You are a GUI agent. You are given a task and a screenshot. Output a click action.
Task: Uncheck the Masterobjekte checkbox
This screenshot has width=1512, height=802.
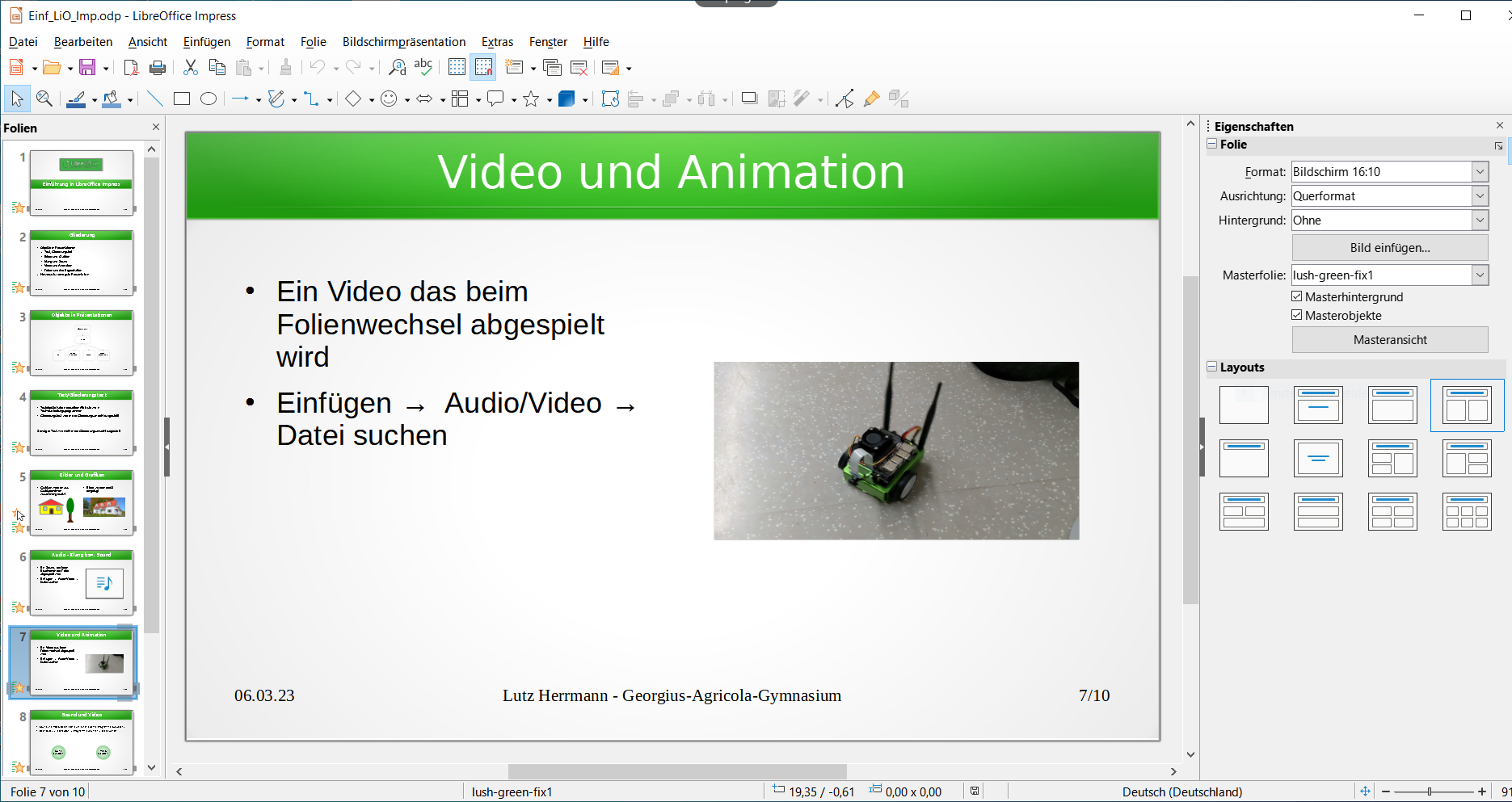coord(1297,316)
